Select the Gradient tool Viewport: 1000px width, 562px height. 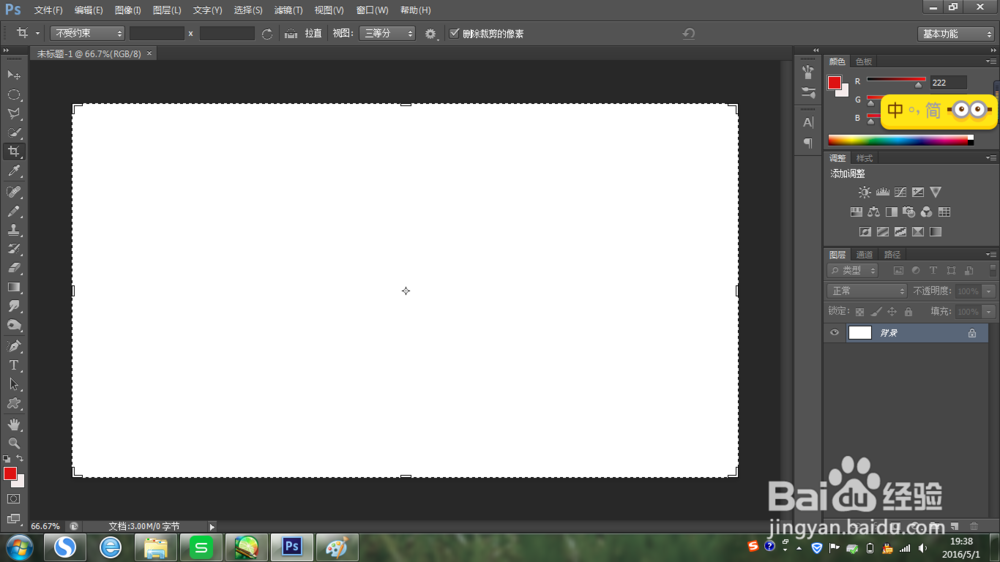(13, 287)
